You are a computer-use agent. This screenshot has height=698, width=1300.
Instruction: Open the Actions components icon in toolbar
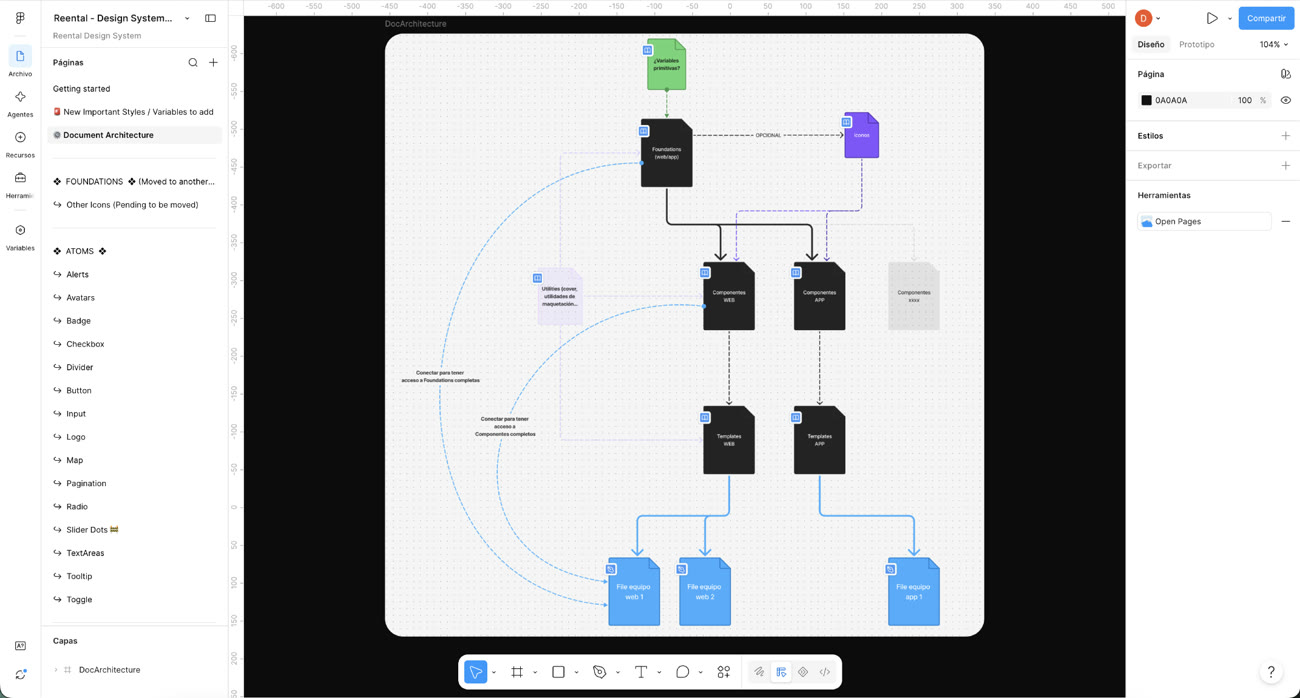[724, 672]
